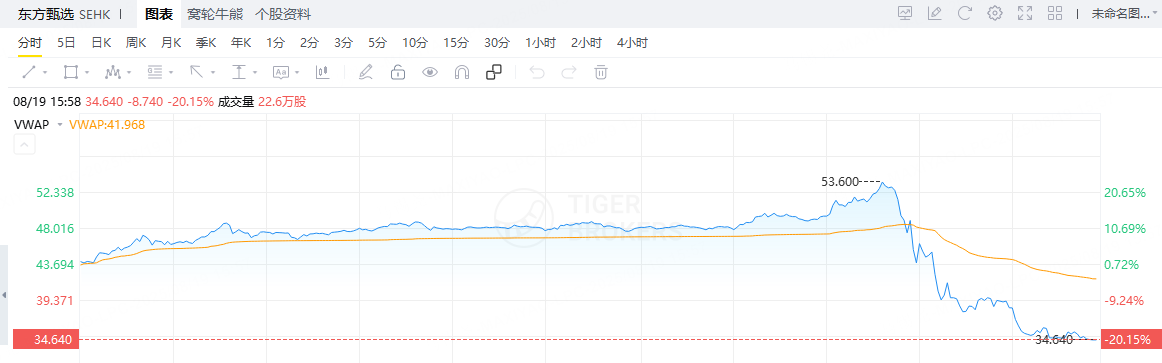
Task: Collapse the indicator legend with chevron button
Action: click(24, 145)
